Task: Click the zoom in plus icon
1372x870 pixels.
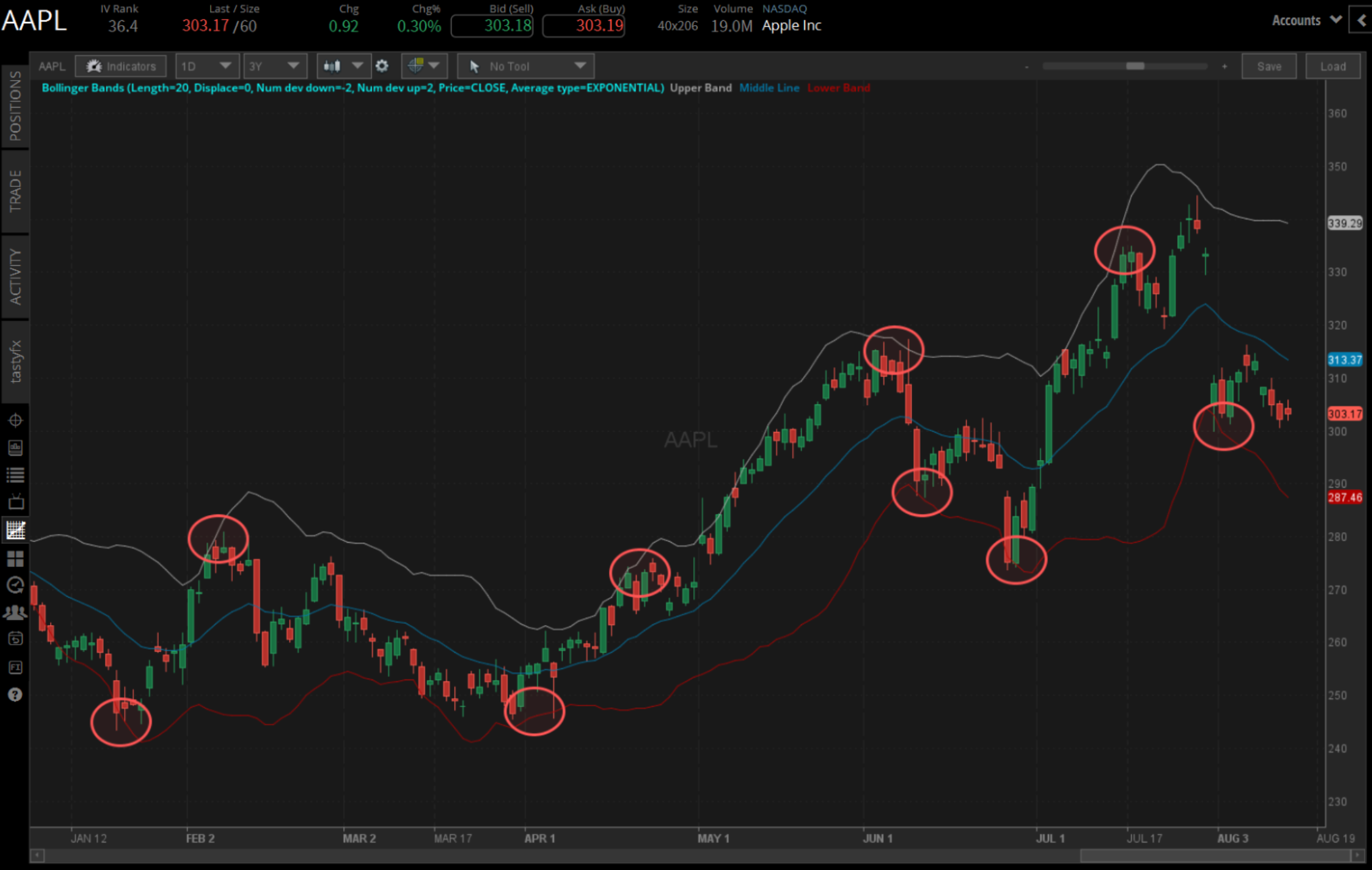Action: pyautogui.click(x=1224, y=66)
